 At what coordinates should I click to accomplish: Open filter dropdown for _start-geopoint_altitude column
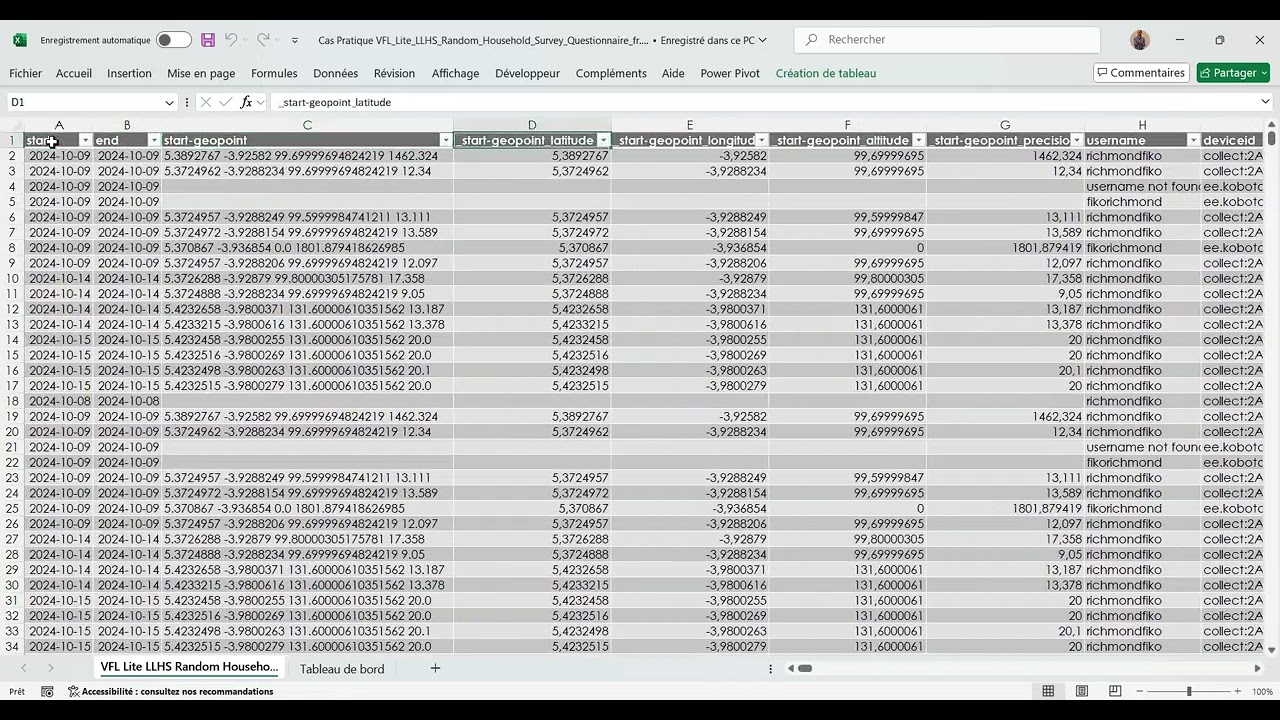click(918, 140)
